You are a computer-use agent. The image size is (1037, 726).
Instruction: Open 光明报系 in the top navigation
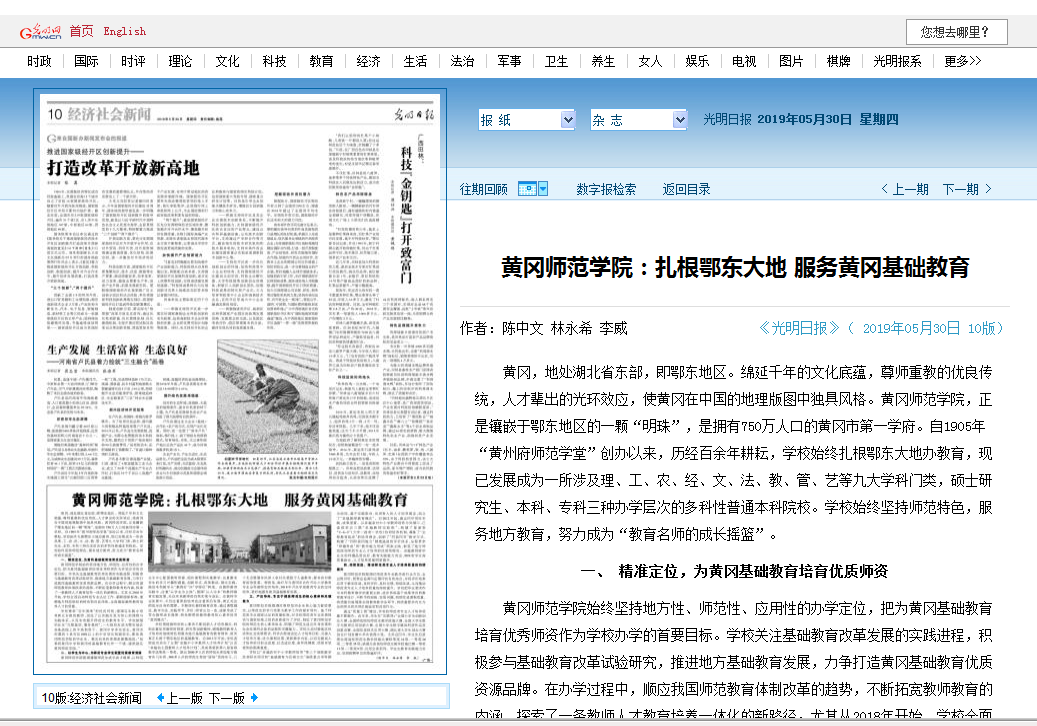tap(897, 61)
